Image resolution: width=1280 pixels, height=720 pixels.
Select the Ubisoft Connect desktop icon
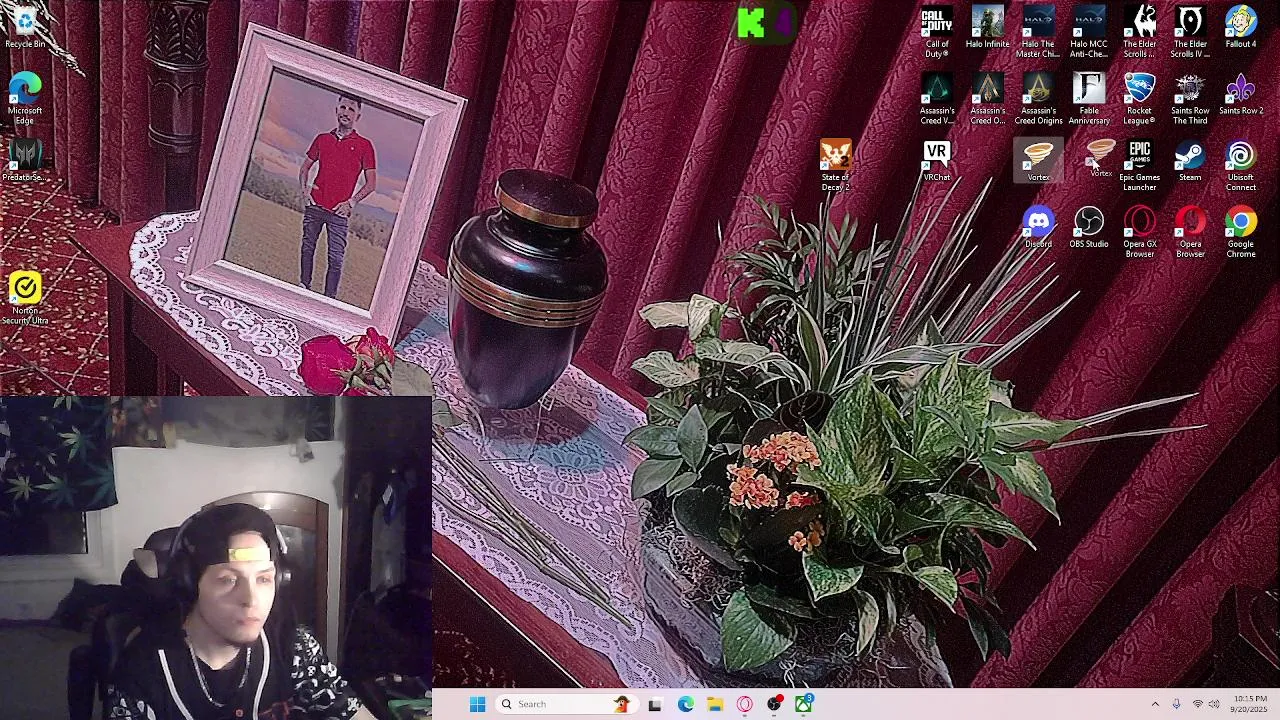[1240, 166]
